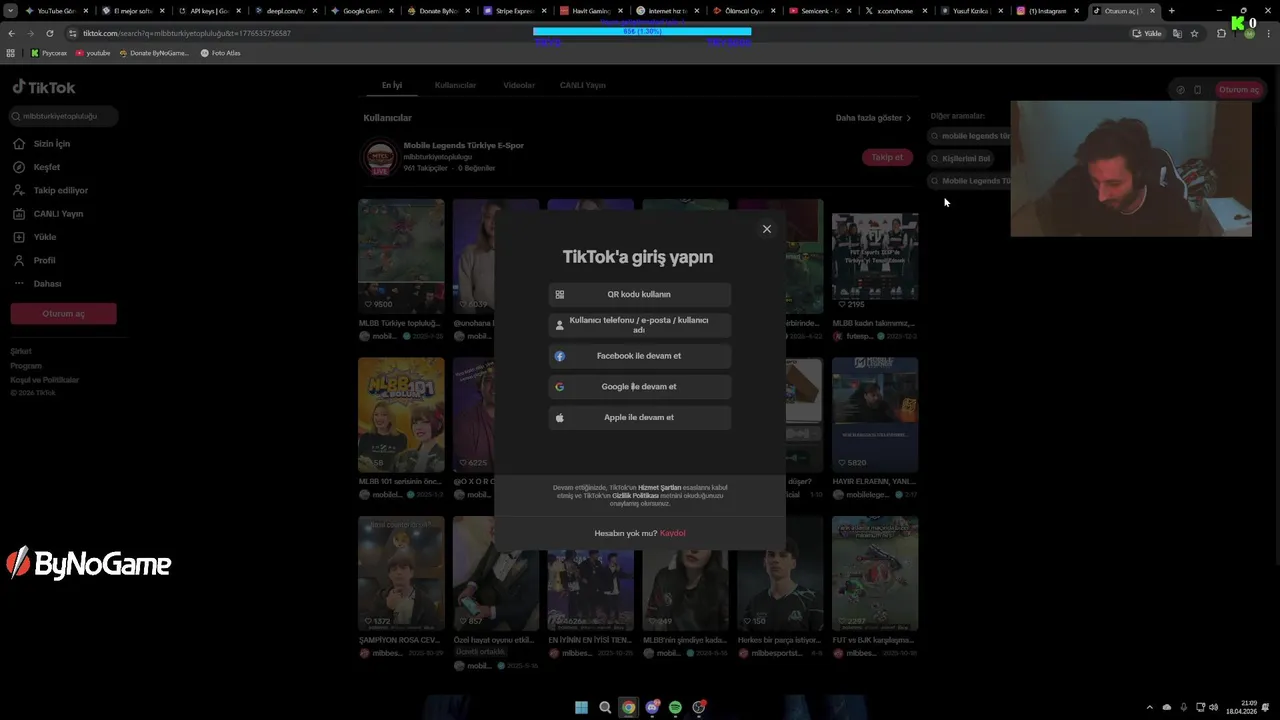Open a new browser tab
Viewport: 1280px width, 720px height.
[1171, 11]
